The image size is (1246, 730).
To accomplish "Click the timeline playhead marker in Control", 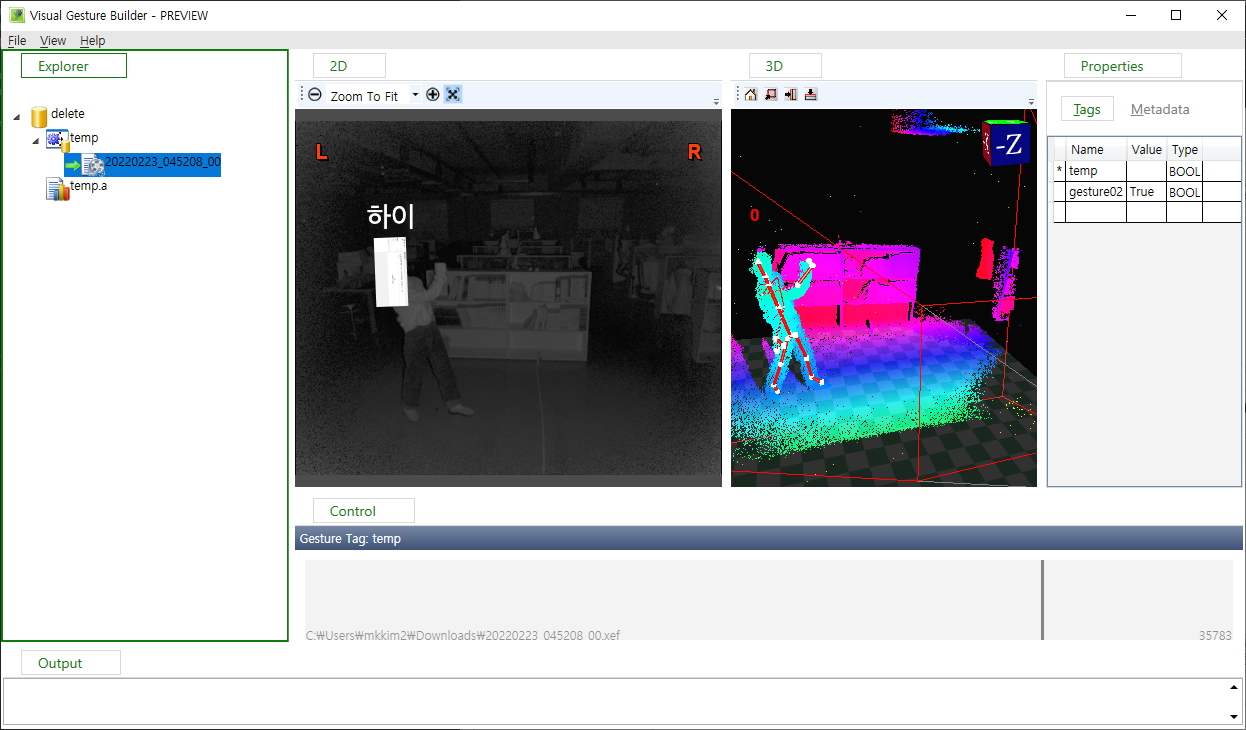I will click(x=1042, y=599).
